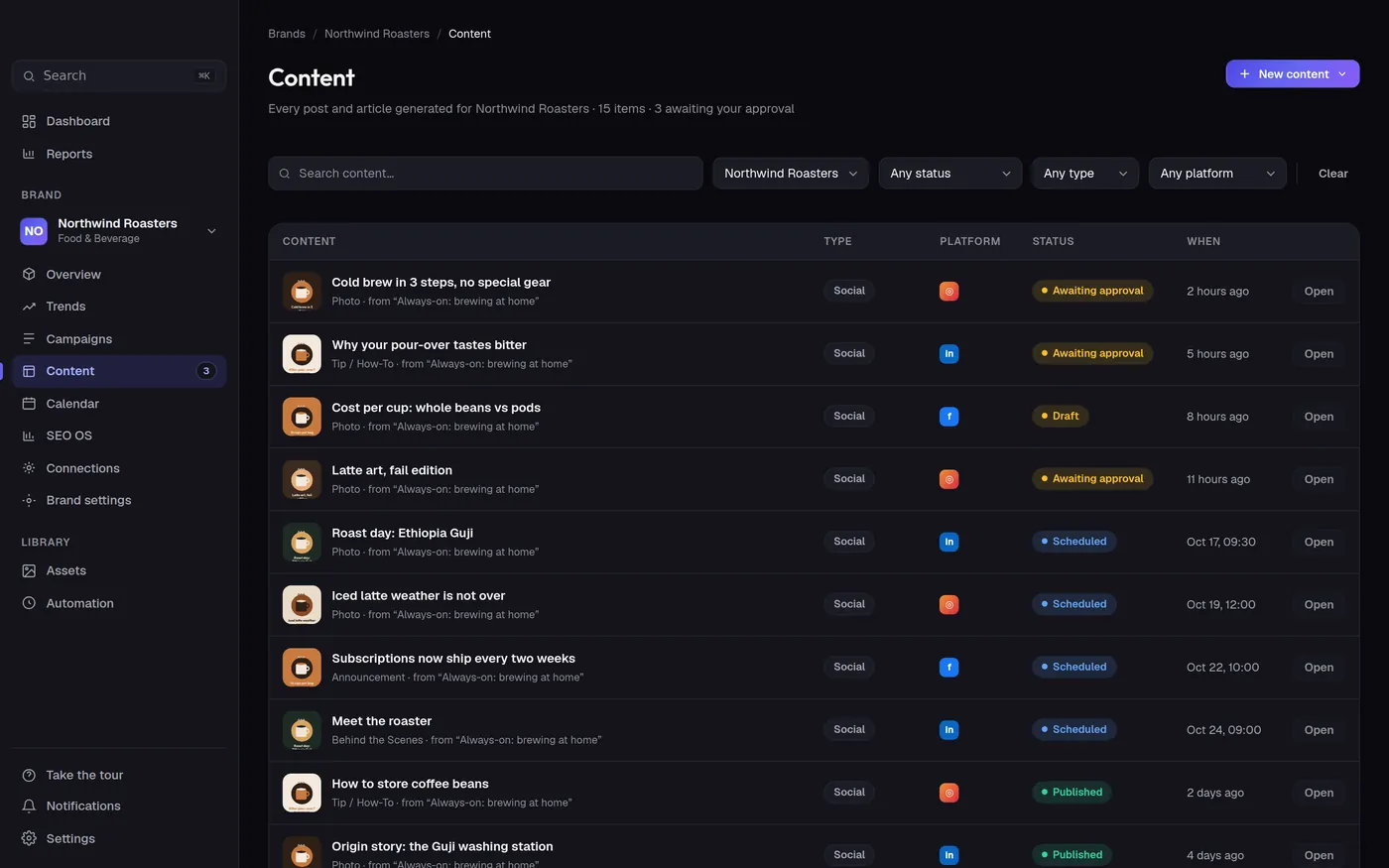1389x868 pixels.
Task: Click the Content sidebar count badge 3
Action: 206,371
